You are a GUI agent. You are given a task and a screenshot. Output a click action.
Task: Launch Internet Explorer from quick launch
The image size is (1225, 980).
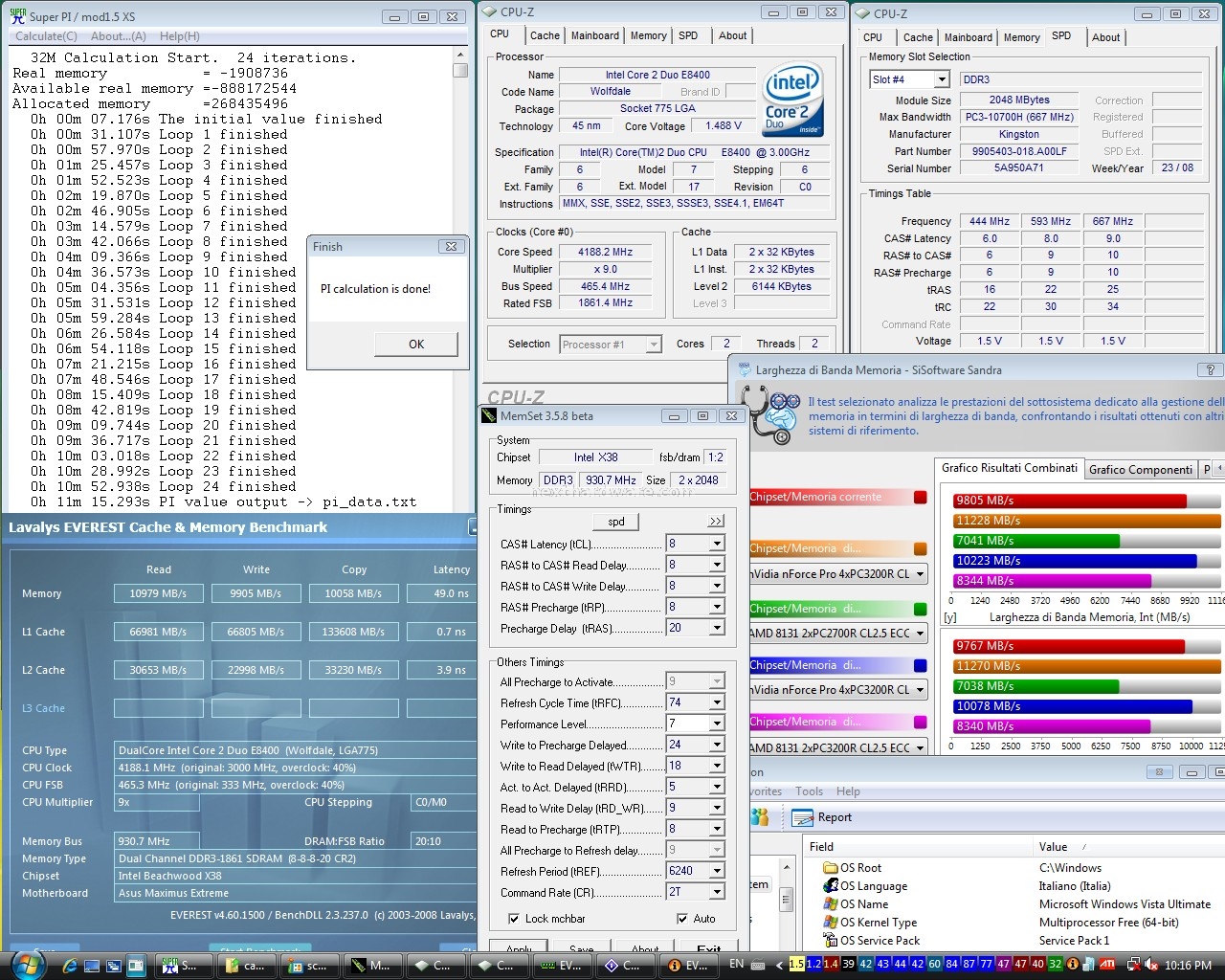pos(72,966)
